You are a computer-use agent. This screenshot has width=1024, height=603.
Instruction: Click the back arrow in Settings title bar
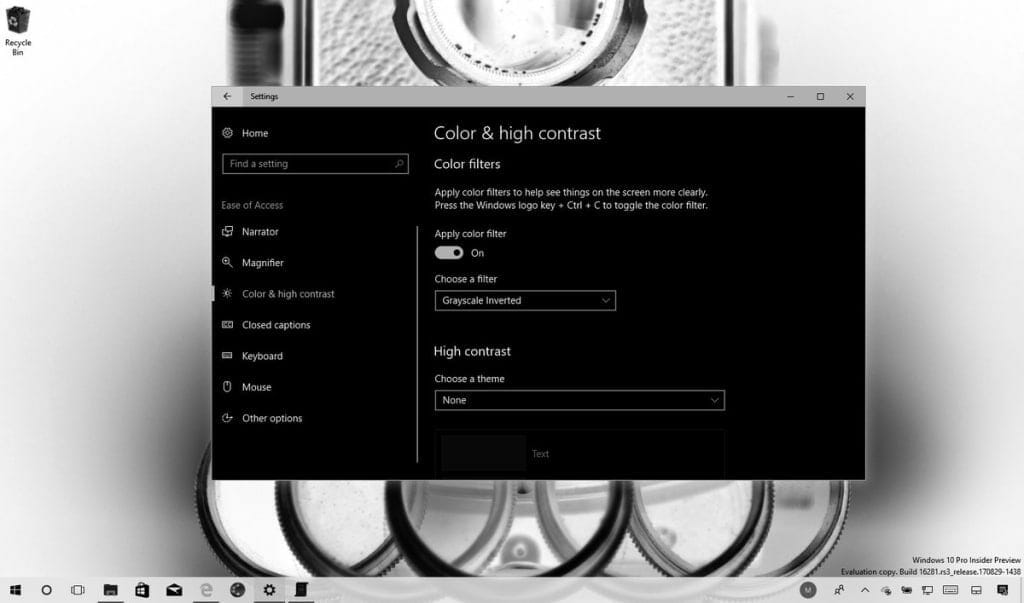coord(227,96)
